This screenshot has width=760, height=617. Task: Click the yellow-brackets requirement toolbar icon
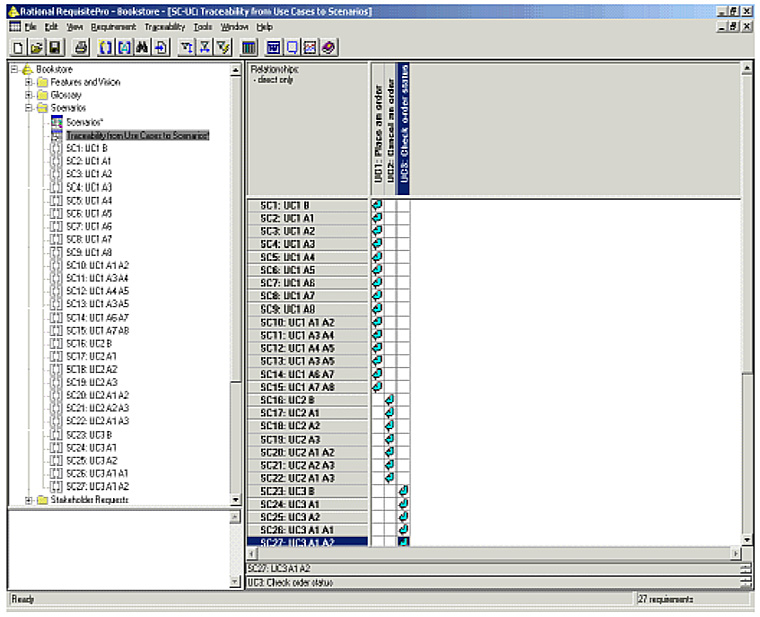point(105,47)
